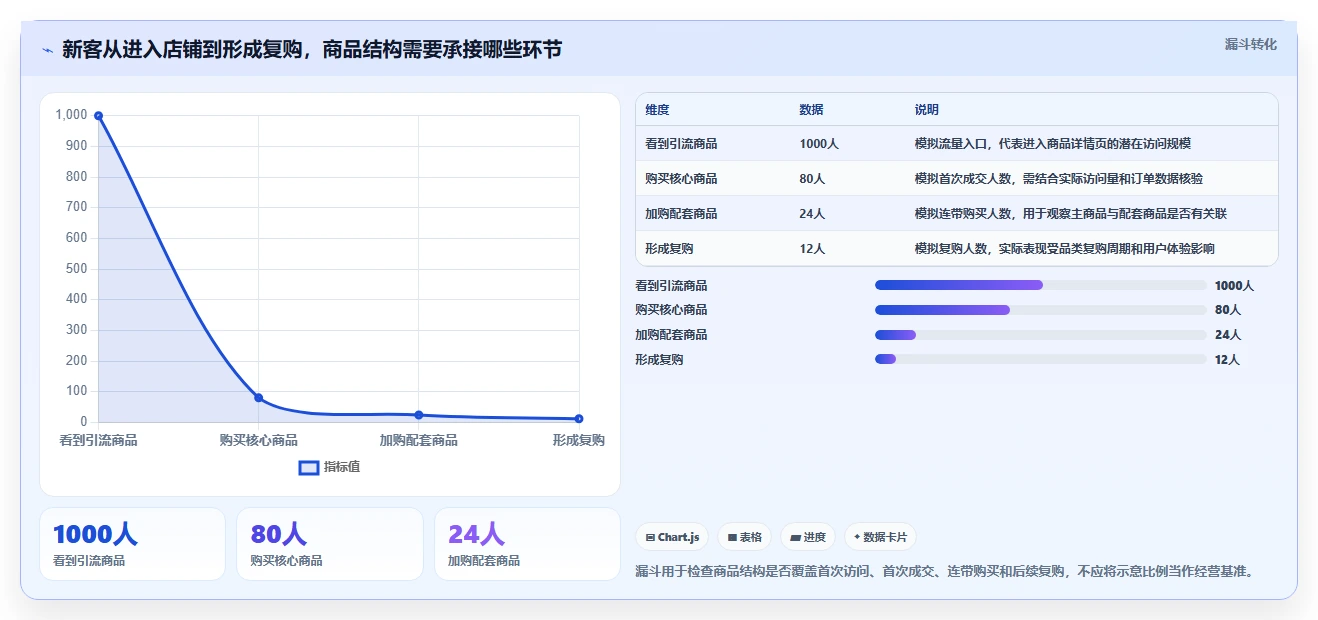Click the description starting 模拟流量入口
1318x620 pixels.
coord(1053,144)
